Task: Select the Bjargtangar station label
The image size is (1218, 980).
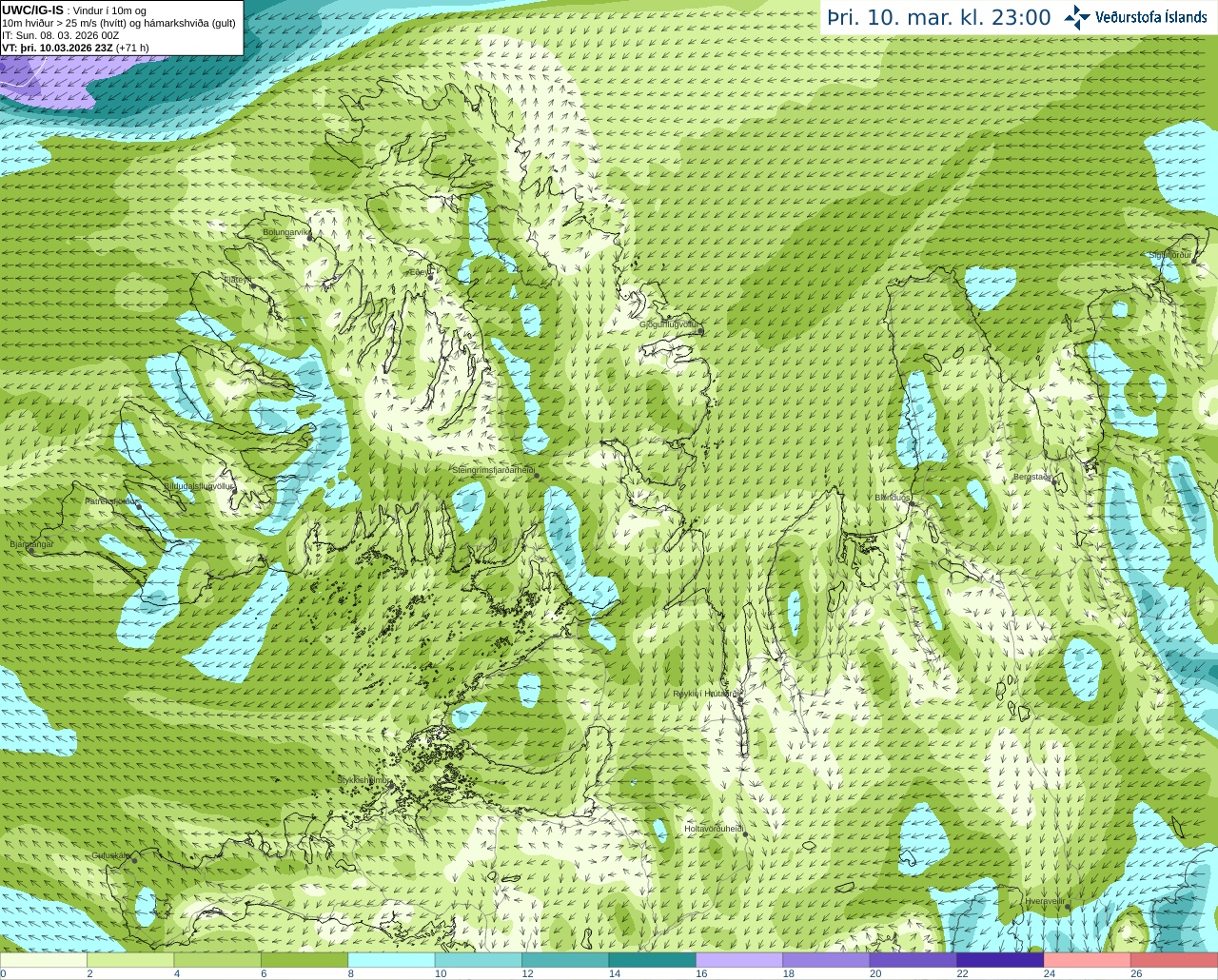Action: click(31, 544)
